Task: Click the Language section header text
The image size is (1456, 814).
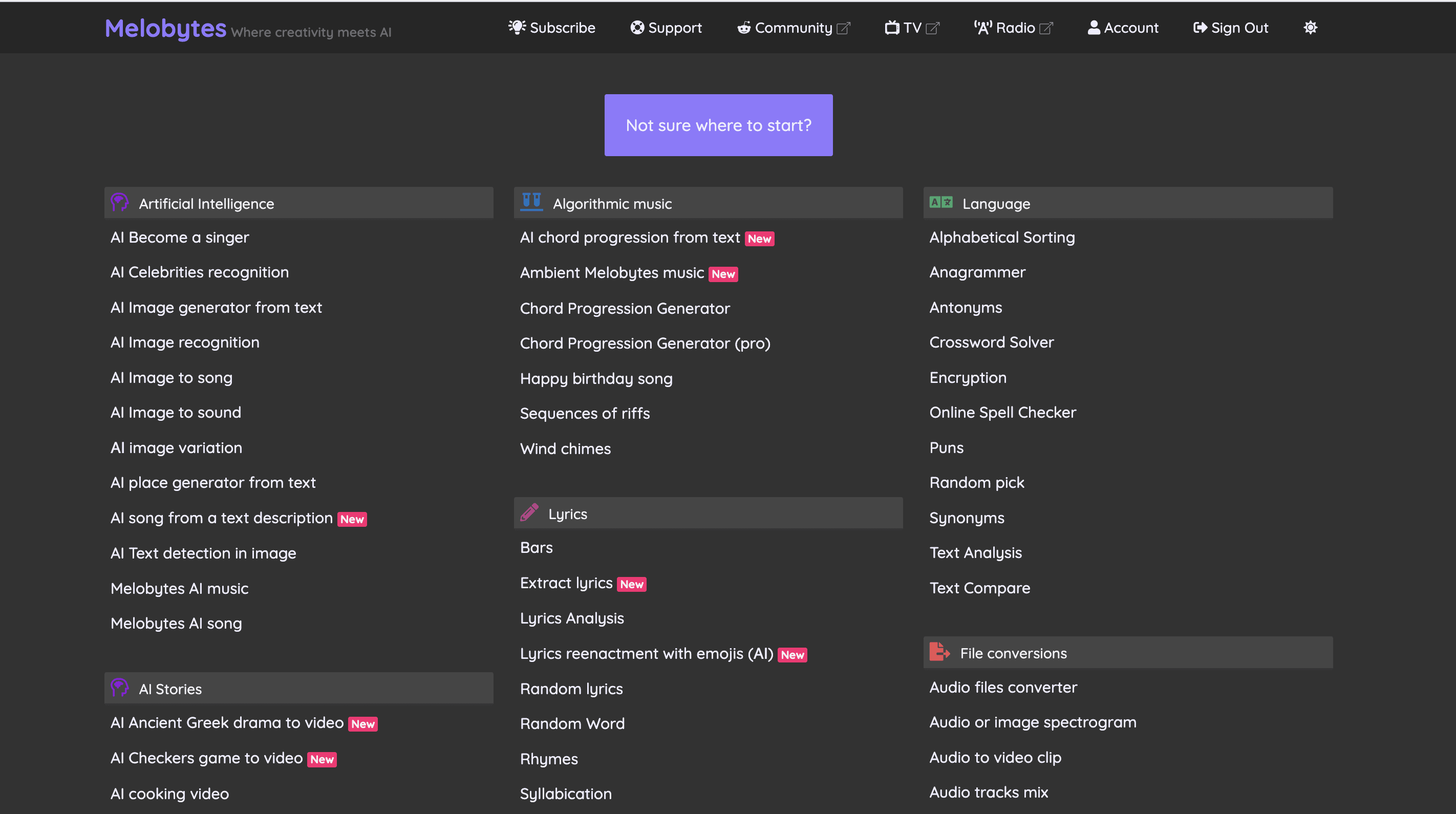Action: coord(996,204)
